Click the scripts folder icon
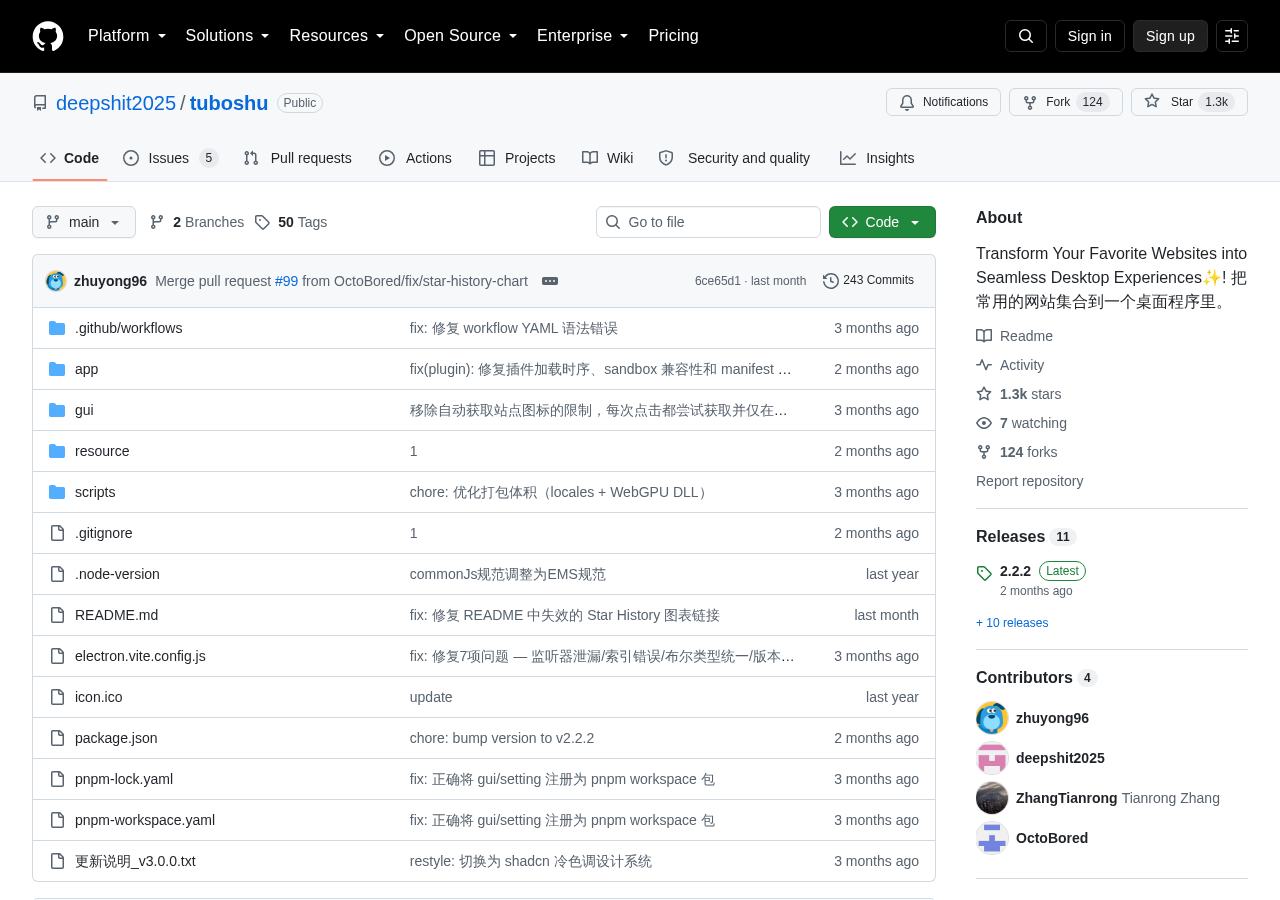This screenshot has width=1280, height=900. (x=57, y=492)
